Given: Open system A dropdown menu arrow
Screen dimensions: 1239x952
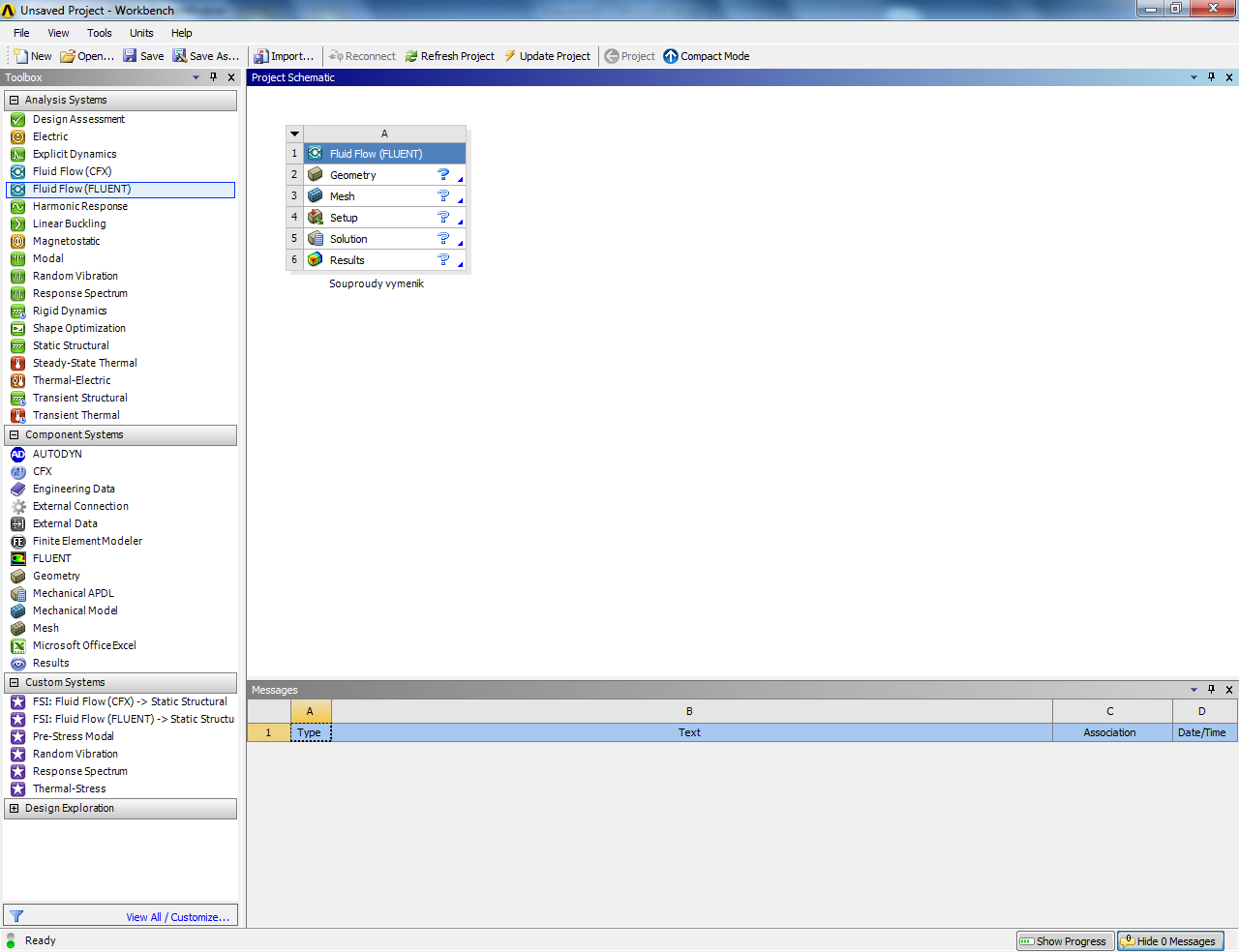Looking at the screenshot, I should tap(295, 134).
